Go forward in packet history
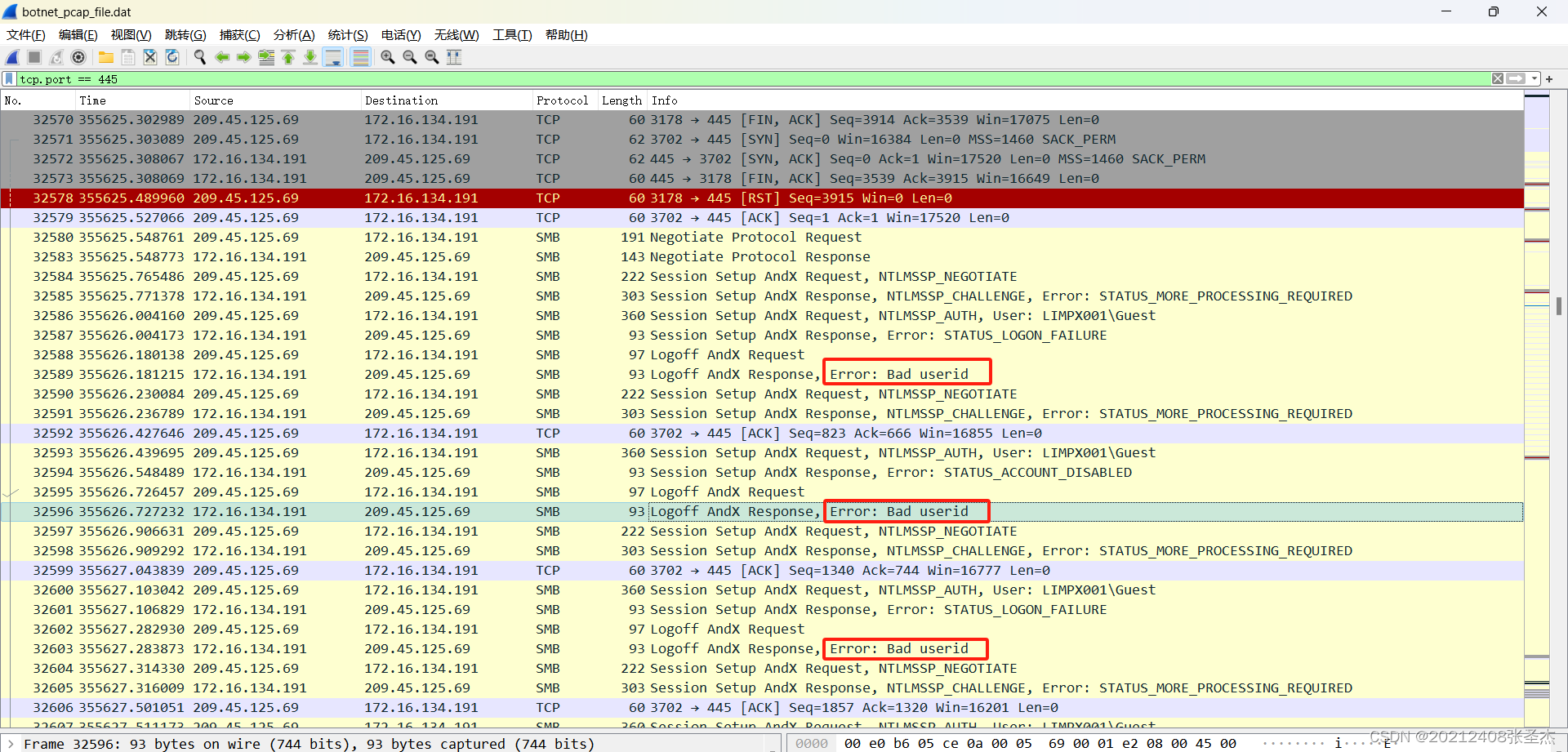The image size is (1568, 752). tap(244, 57)
